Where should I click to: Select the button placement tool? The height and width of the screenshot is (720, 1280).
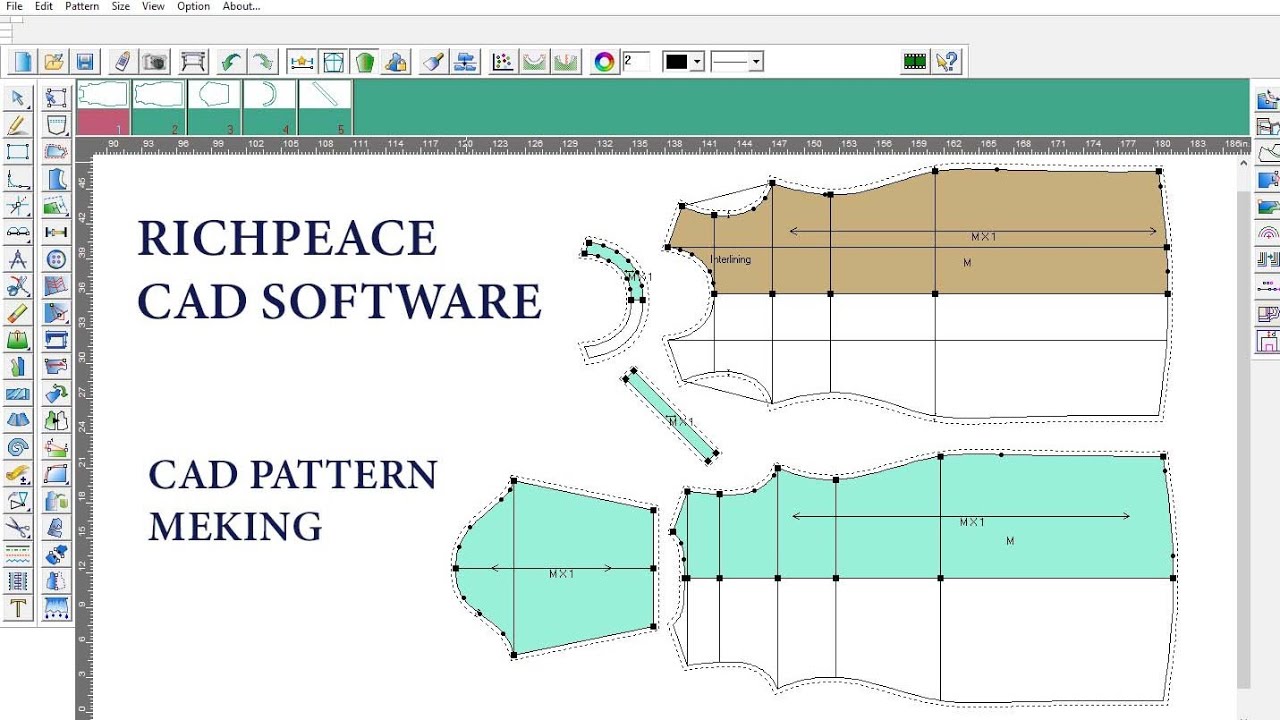(x=56, y=259)
